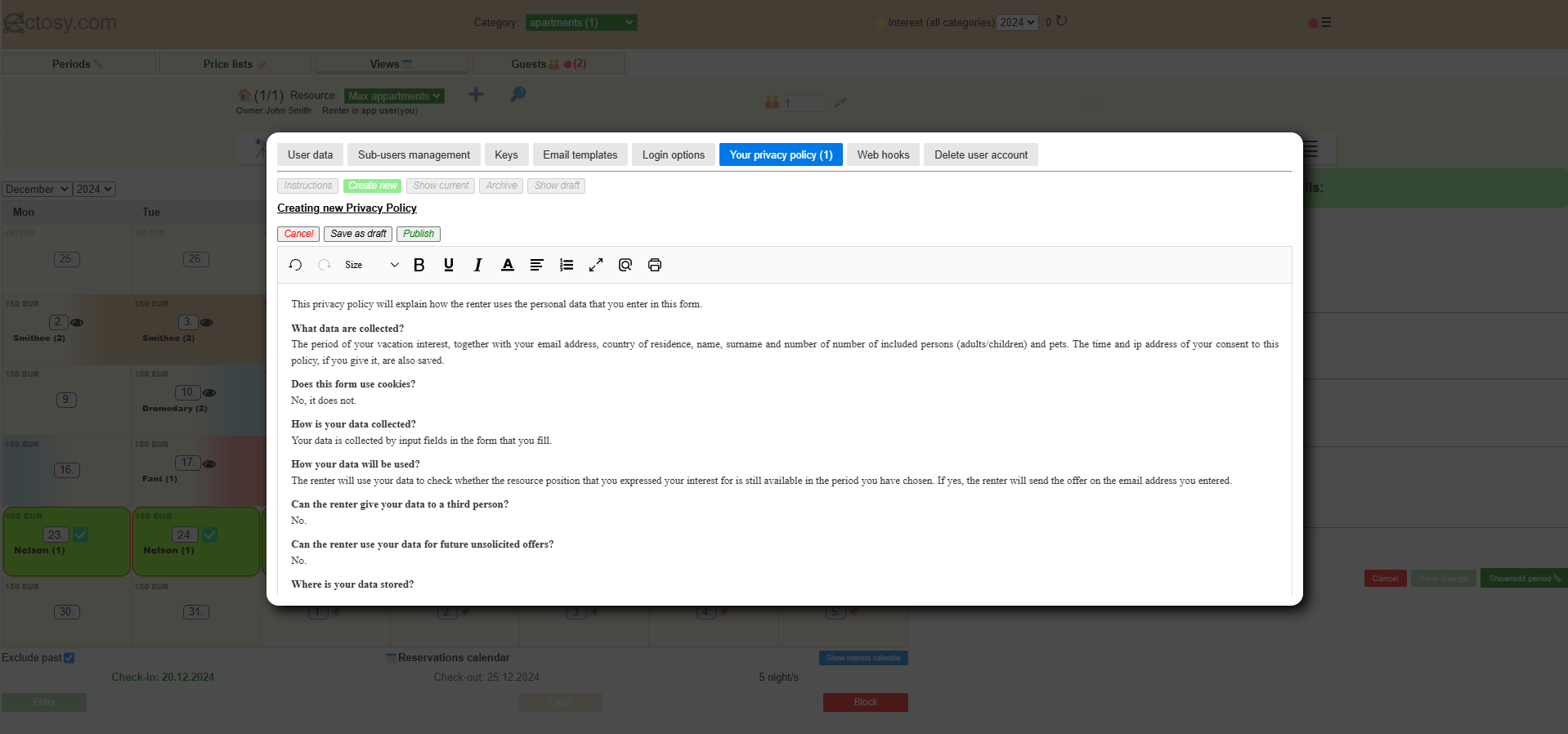Click the checkmark on day 23 Nelson

coord(81,535)
